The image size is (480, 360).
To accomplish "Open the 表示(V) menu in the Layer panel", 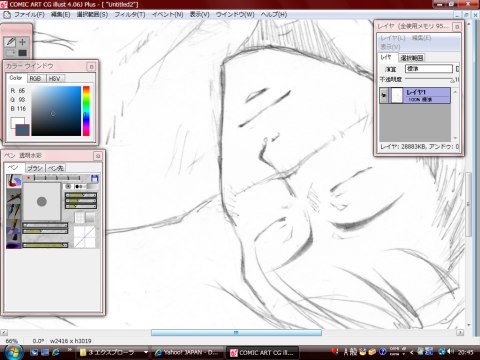I will point(390,46).
